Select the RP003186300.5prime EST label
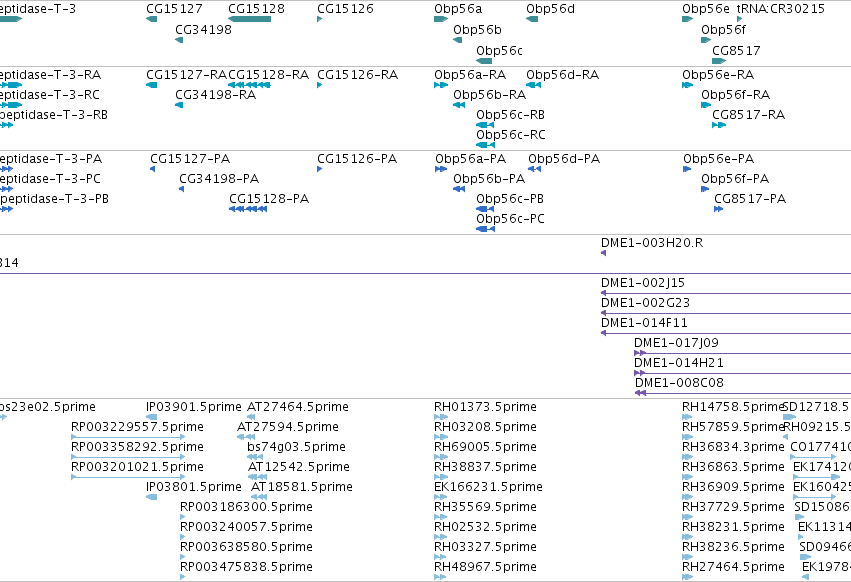Screen dimensions: 851x582 (x=246, y=508)
